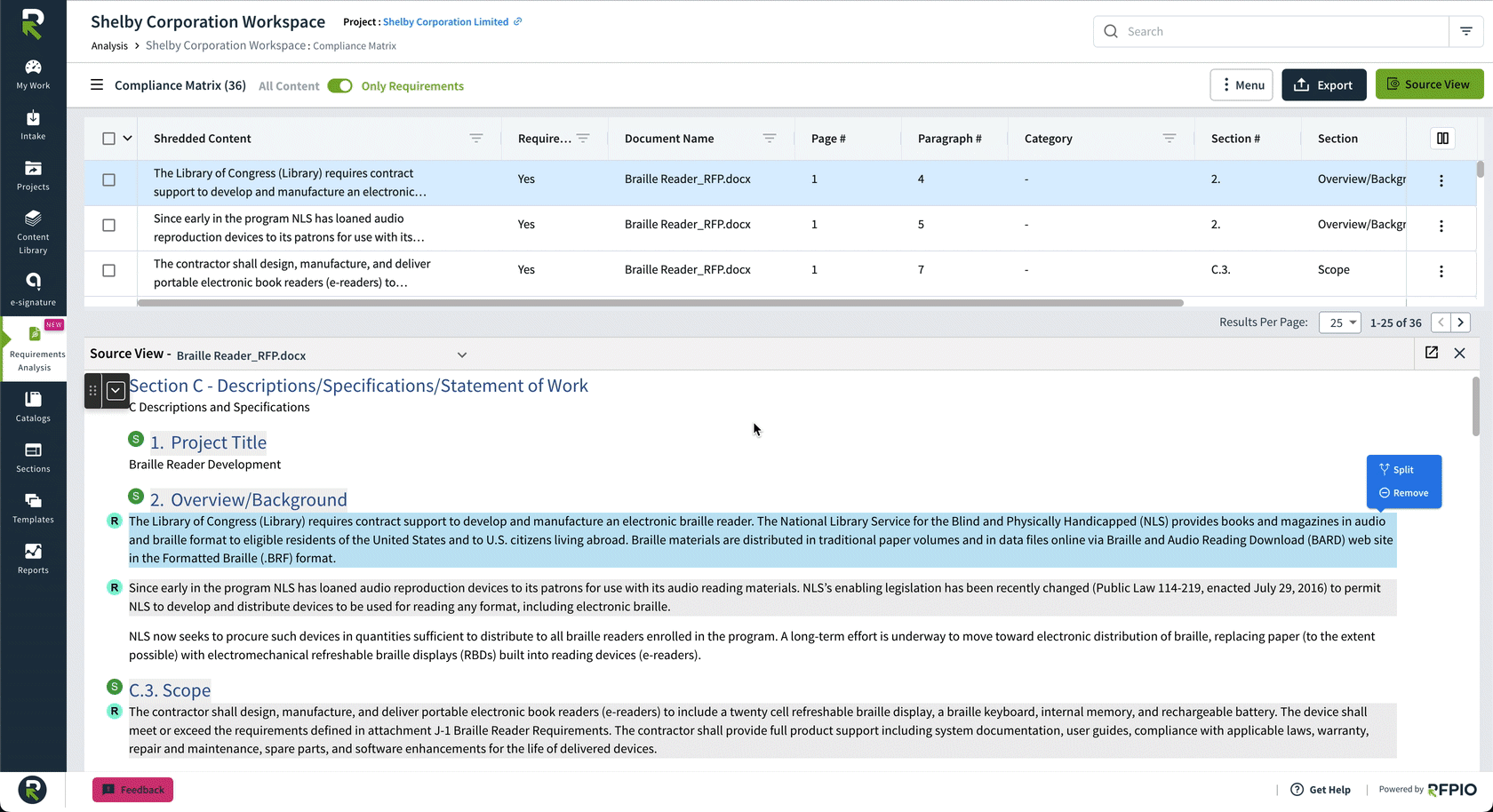Open Catalogs in the sidebar
This screenshot has width=1493, height=812.
(33, 407)
